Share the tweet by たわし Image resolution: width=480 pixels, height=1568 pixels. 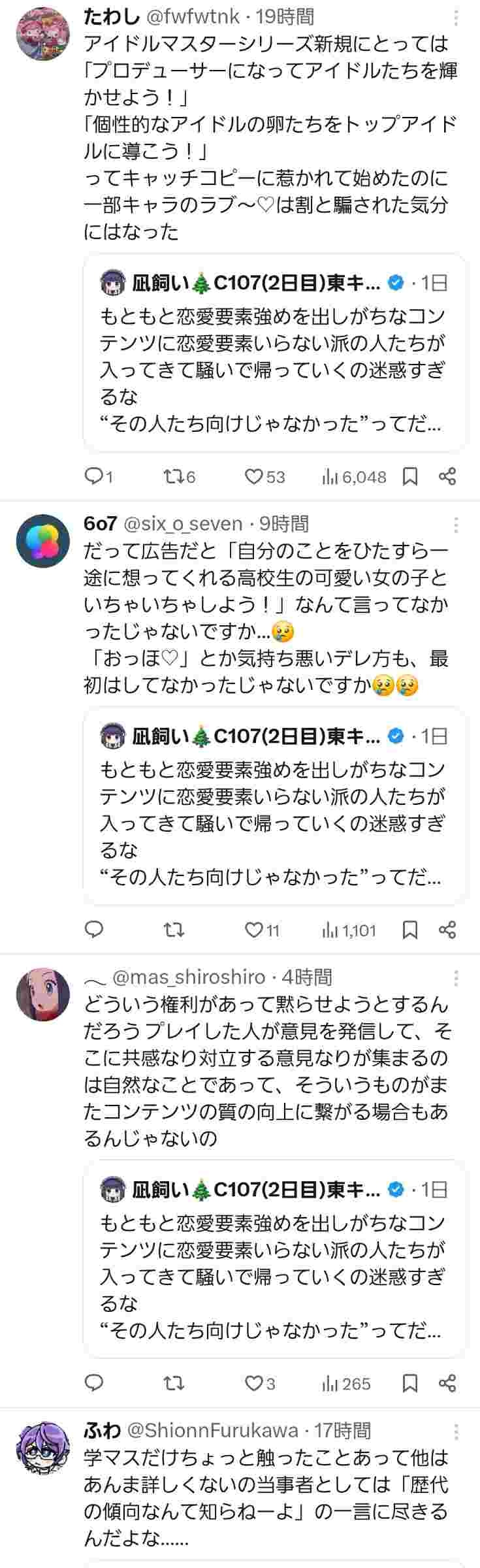tap(447, 477)
